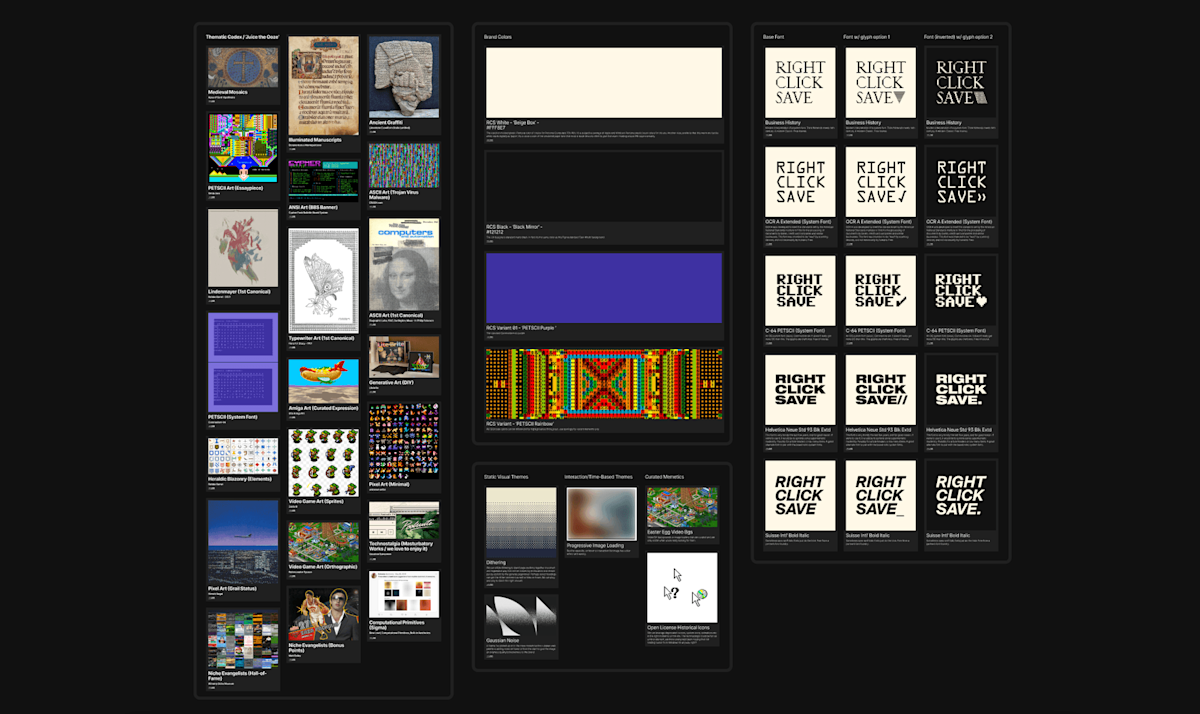The width and height of the screenshot is (1200, 714).
Task: Open OCR A Extended sample with glyph option 1
Action: [881, 182]
